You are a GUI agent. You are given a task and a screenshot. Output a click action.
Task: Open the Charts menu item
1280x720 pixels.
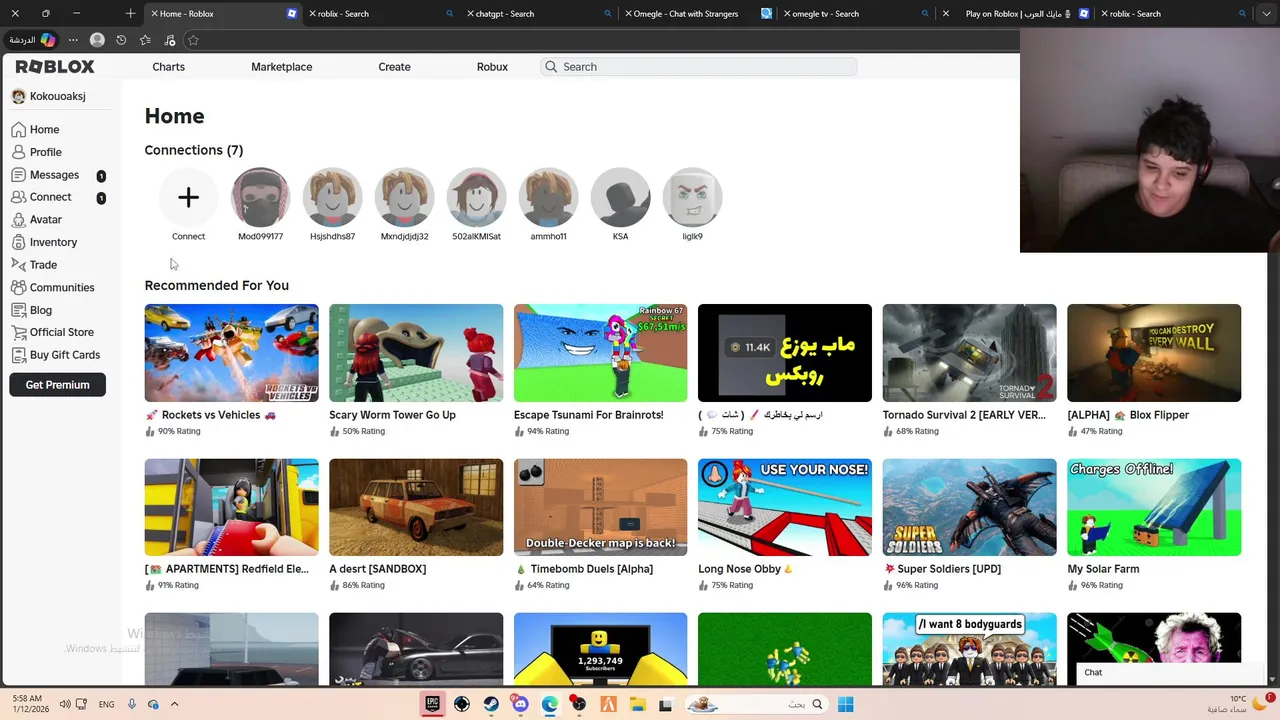[168, 67]
